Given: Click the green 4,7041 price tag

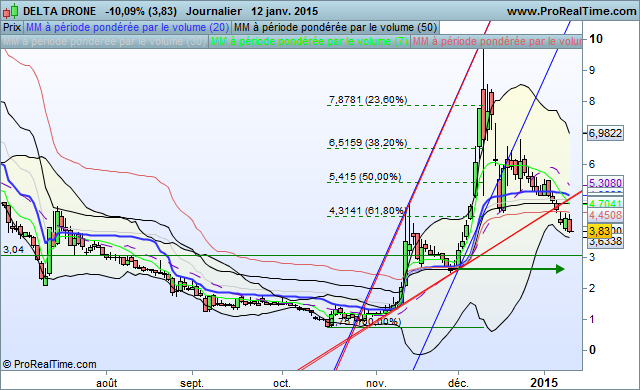Looking at the screenshot, I should click(x=605, y=203).
